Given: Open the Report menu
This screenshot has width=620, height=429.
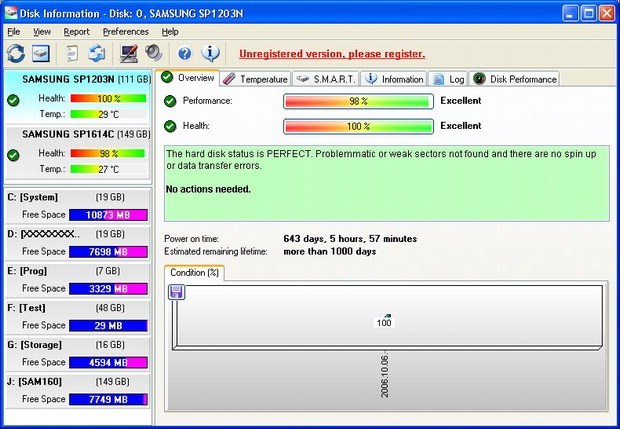Looking at the screenshot, I should coord(76,32).
